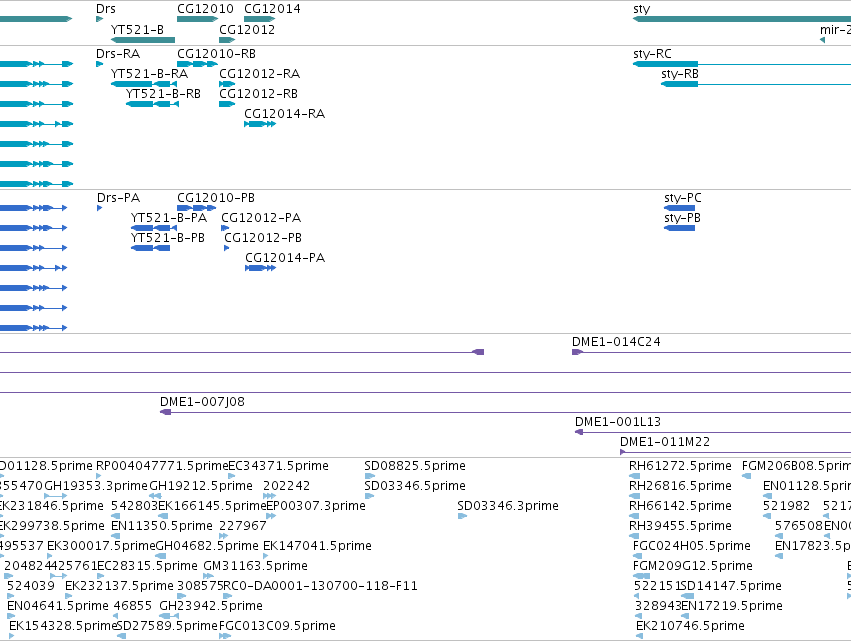Click the EC28315.5prime EST label
The image size is (851, 641).
tap(147, 566)
